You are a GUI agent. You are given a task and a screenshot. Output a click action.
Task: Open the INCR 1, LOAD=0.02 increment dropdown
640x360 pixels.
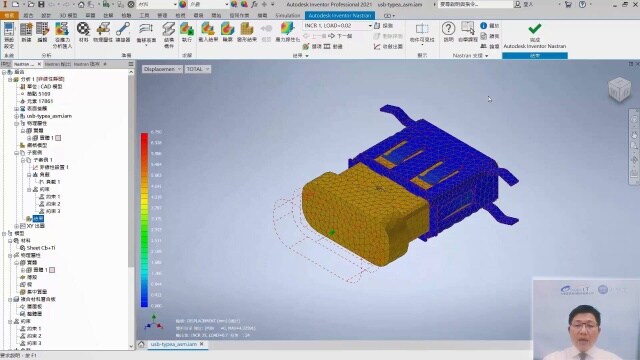[338, 26]
